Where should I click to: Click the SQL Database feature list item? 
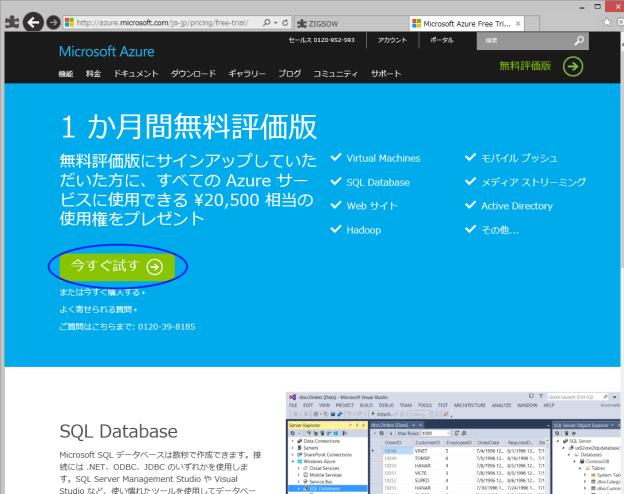coord(378,182)
